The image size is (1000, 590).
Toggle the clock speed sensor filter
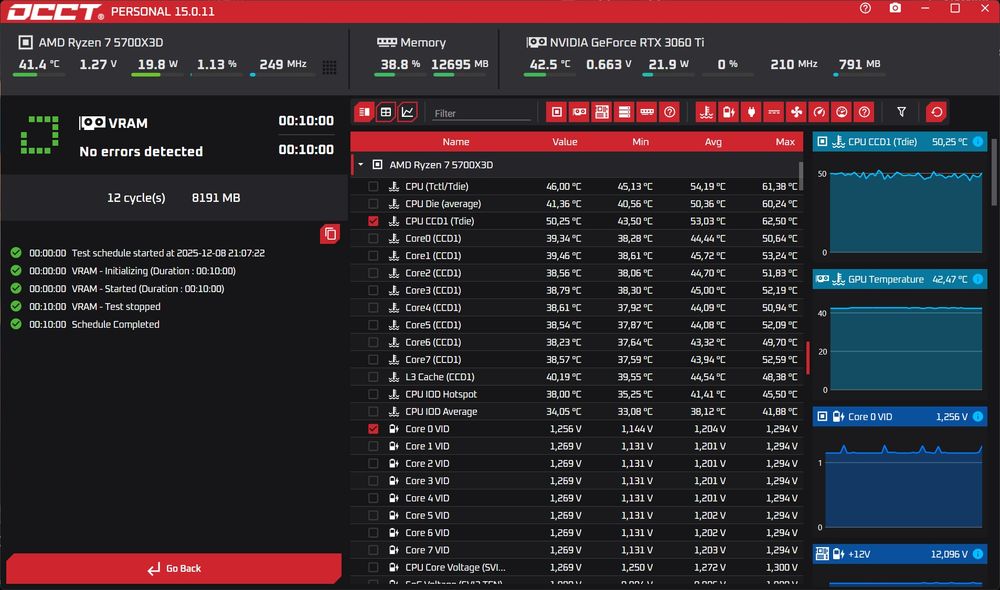coord(819,112)
